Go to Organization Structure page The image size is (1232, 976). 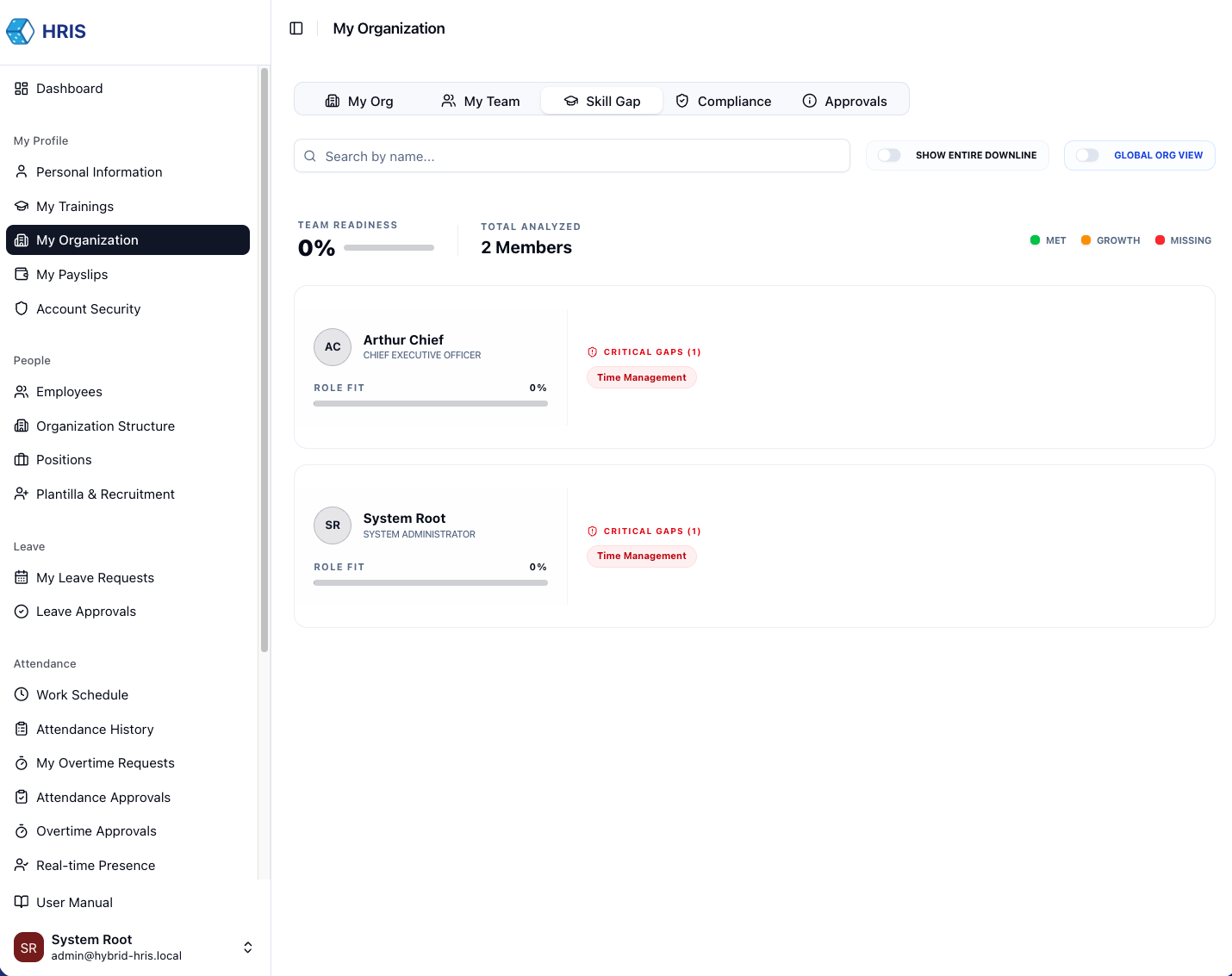click(105, 426)
